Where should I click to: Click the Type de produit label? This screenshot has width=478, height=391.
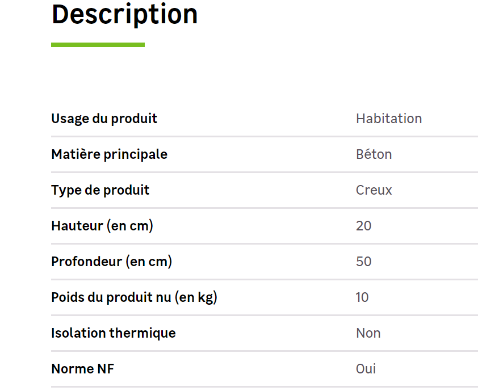(x=100, y=190)
